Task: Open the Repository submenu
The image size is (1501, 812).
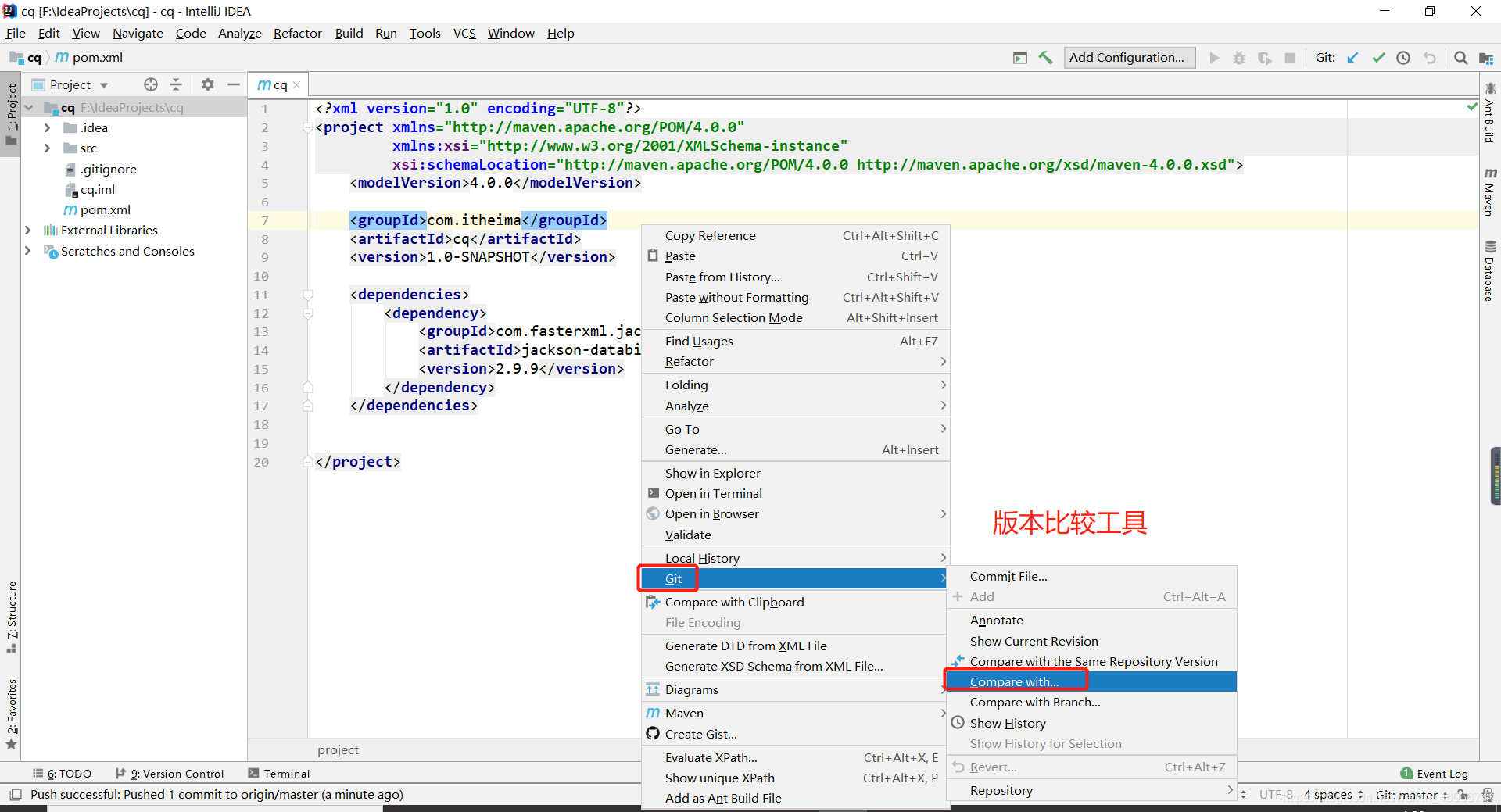Action: [x=1091, y=791]
